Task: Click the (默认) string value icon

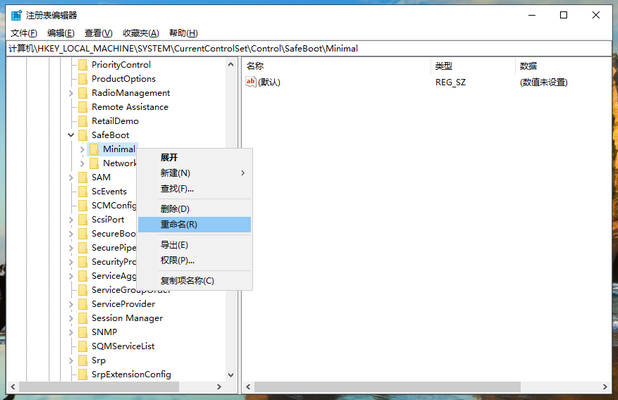Action: (x=251, y=82)
